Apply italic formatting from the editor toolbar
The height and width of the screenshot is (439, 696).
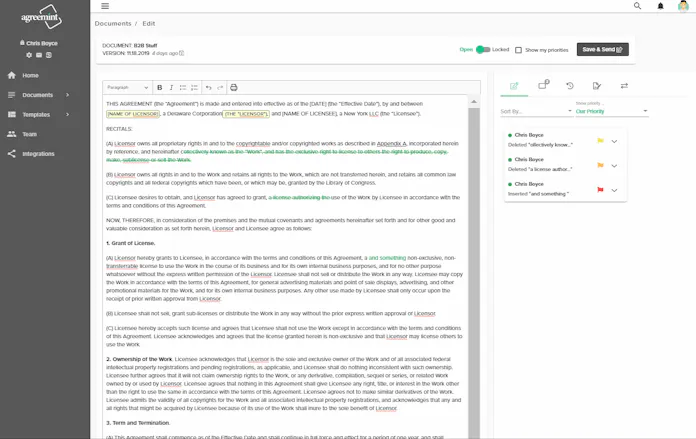coord(171,87)
